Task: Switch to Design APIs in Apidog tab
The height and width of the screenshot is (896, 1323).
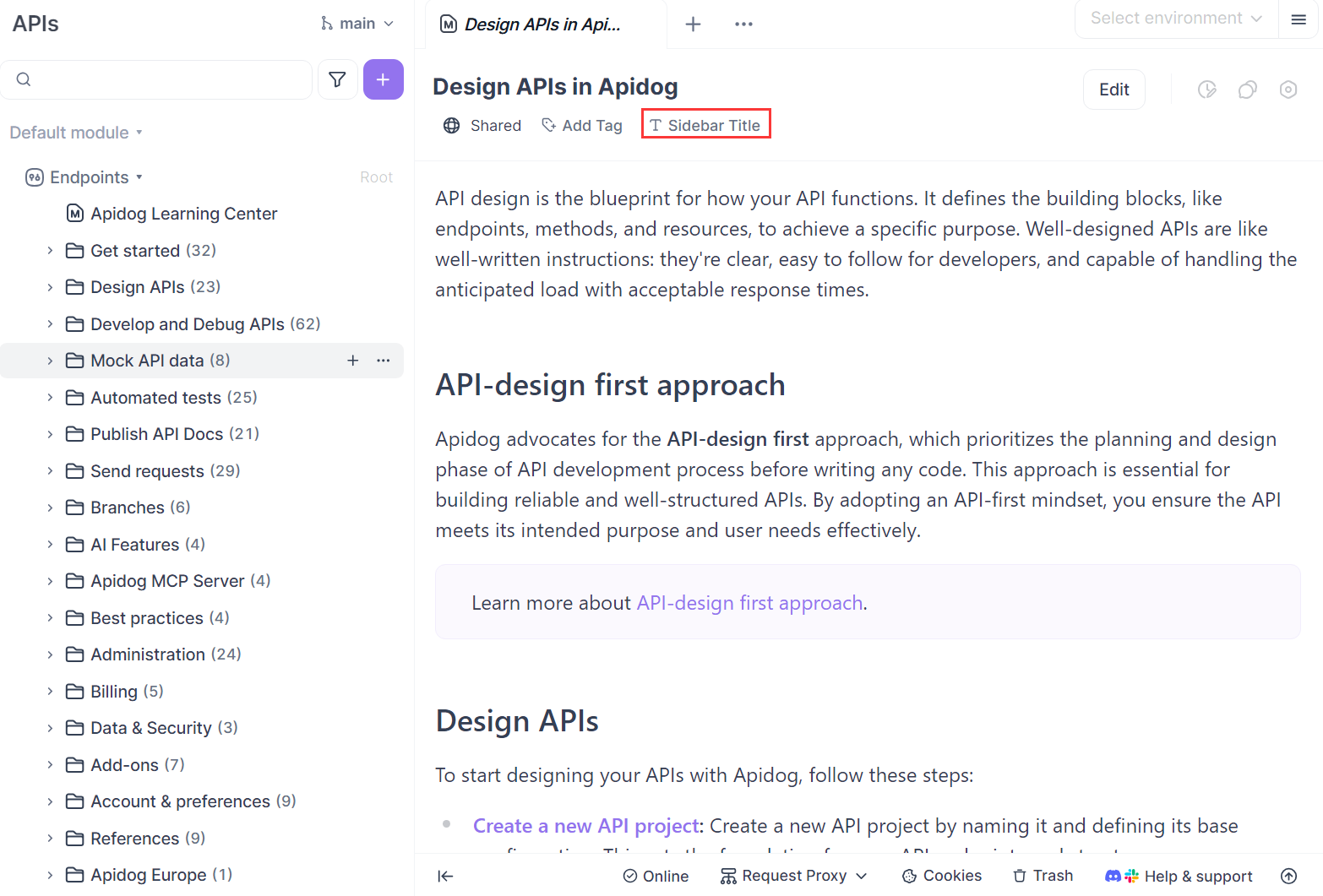Action: point(546,24)
